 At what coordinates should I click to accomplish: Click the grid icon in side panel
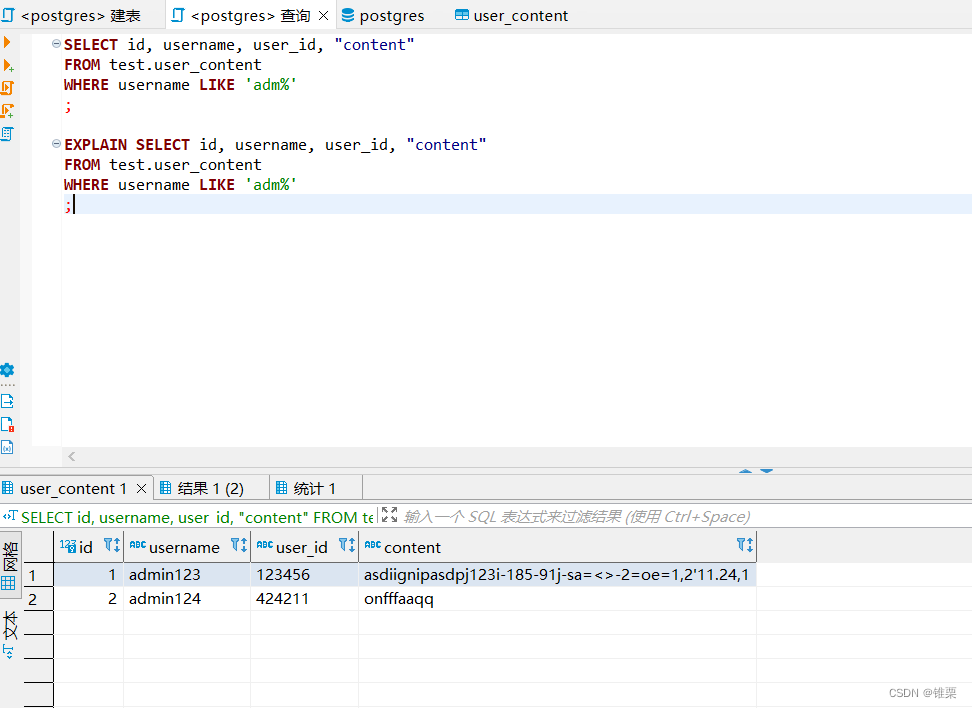[x=8, y=583]
